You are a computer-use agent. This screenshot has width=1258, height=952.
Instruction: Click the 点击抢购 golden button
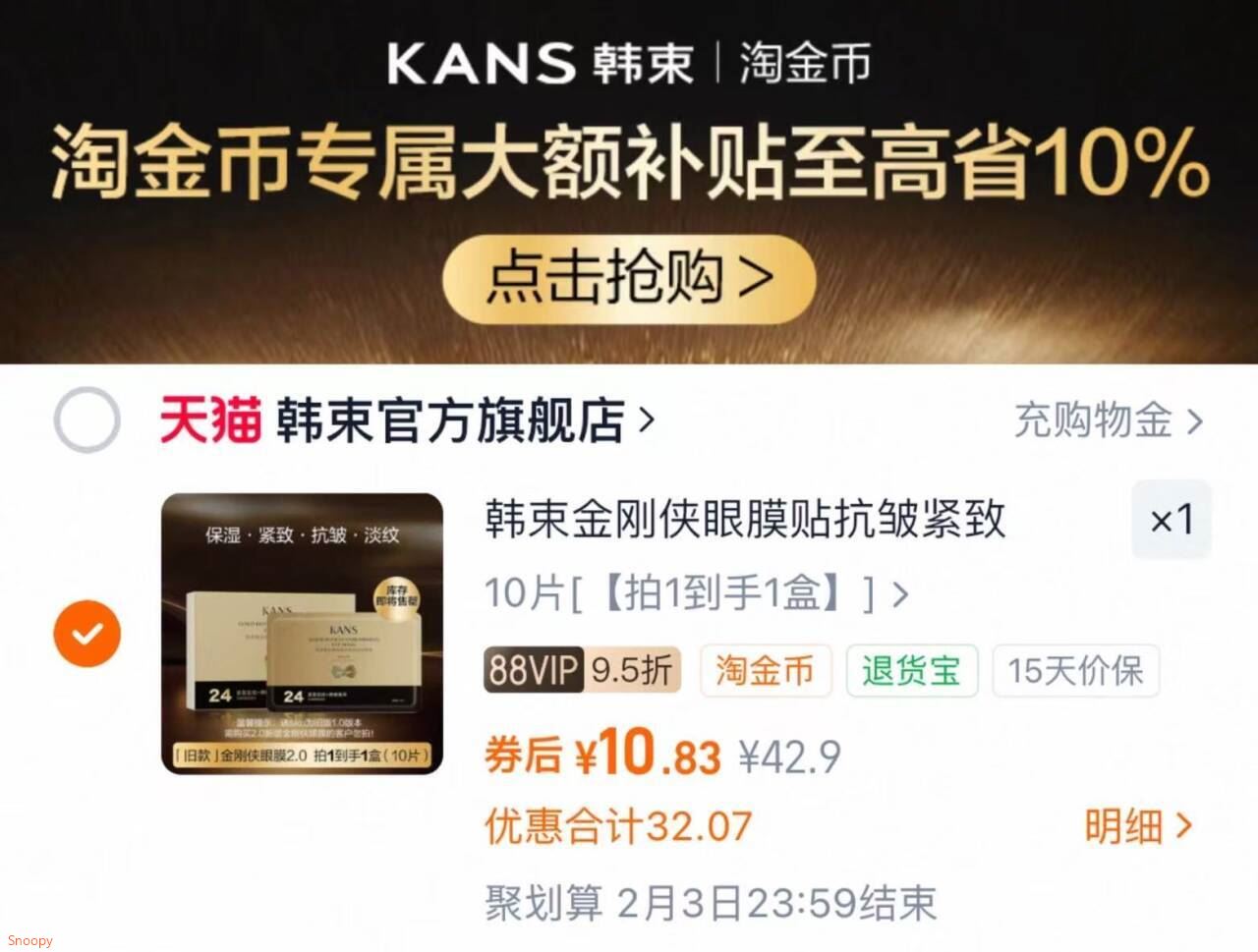point(629,278)
